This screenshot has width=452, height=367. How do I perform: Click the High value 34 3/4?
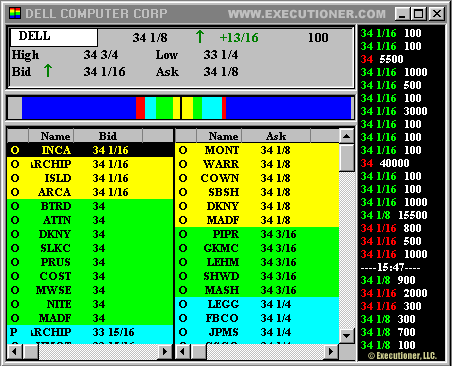point(101,55)
